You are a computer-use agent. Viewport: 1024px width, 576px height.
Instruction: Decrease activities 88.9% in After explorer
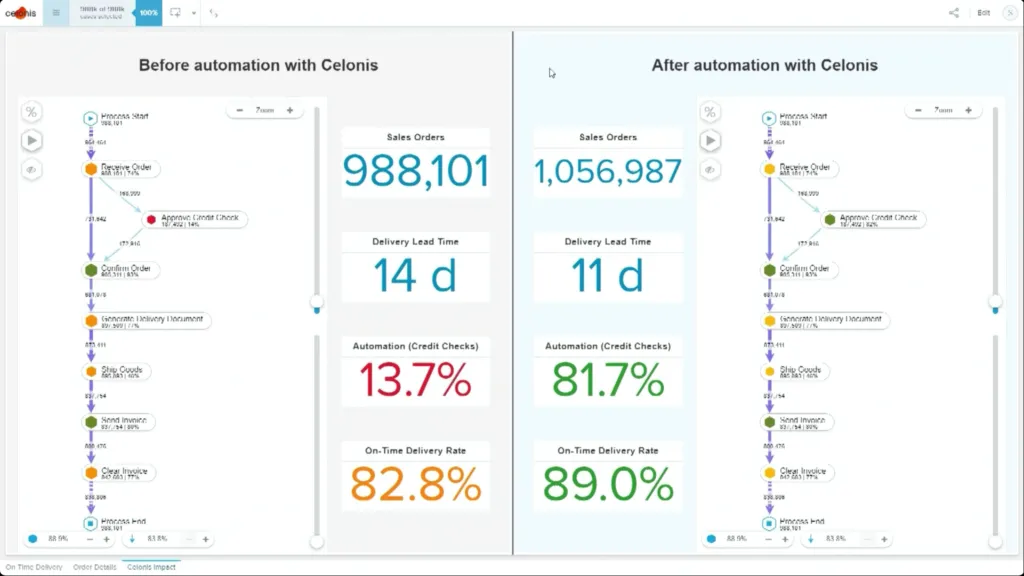point(768,539)
